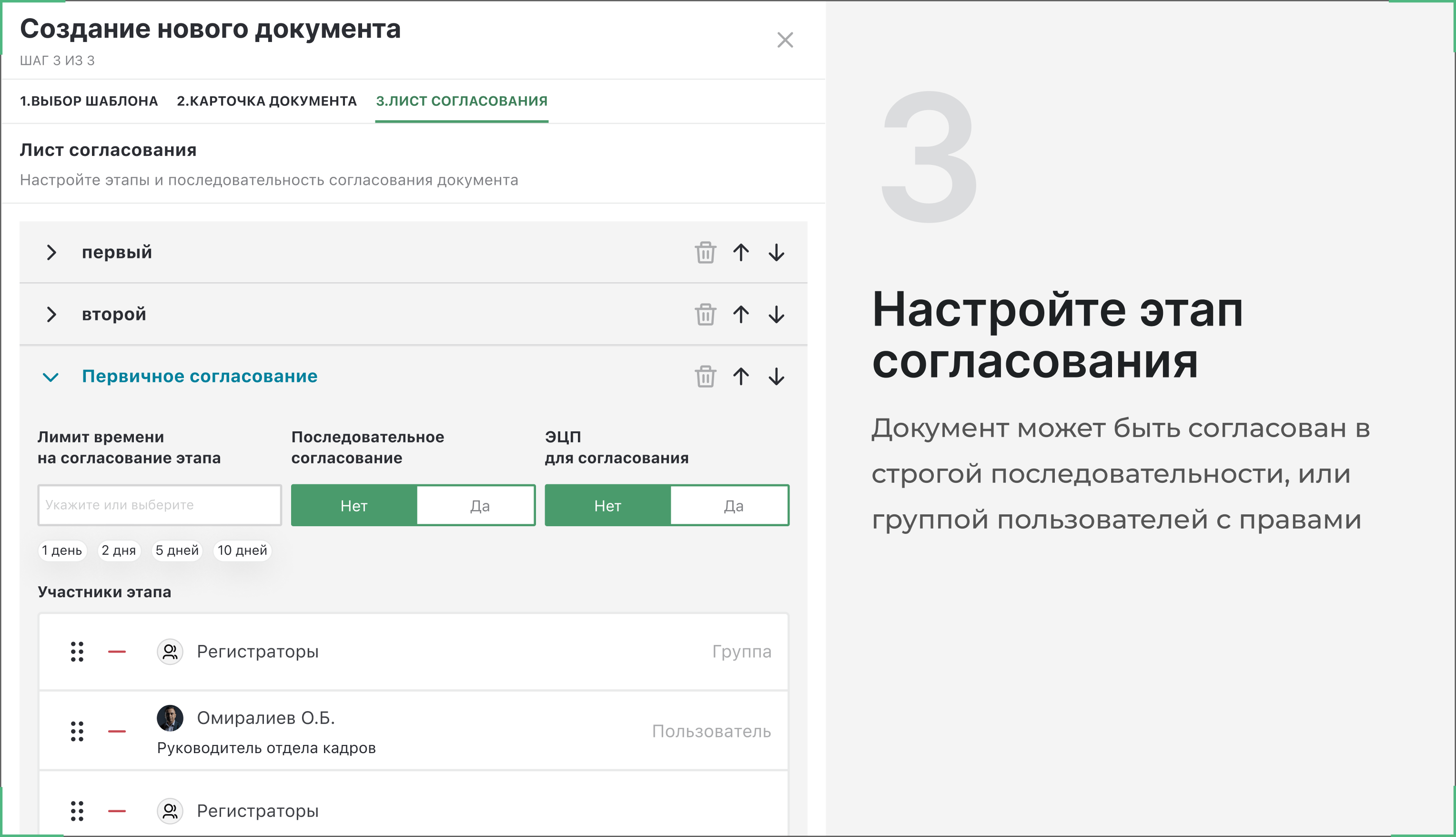Pick the "5 дней" time limit chip
1456x837 pixels.
[x=177, y=550]
